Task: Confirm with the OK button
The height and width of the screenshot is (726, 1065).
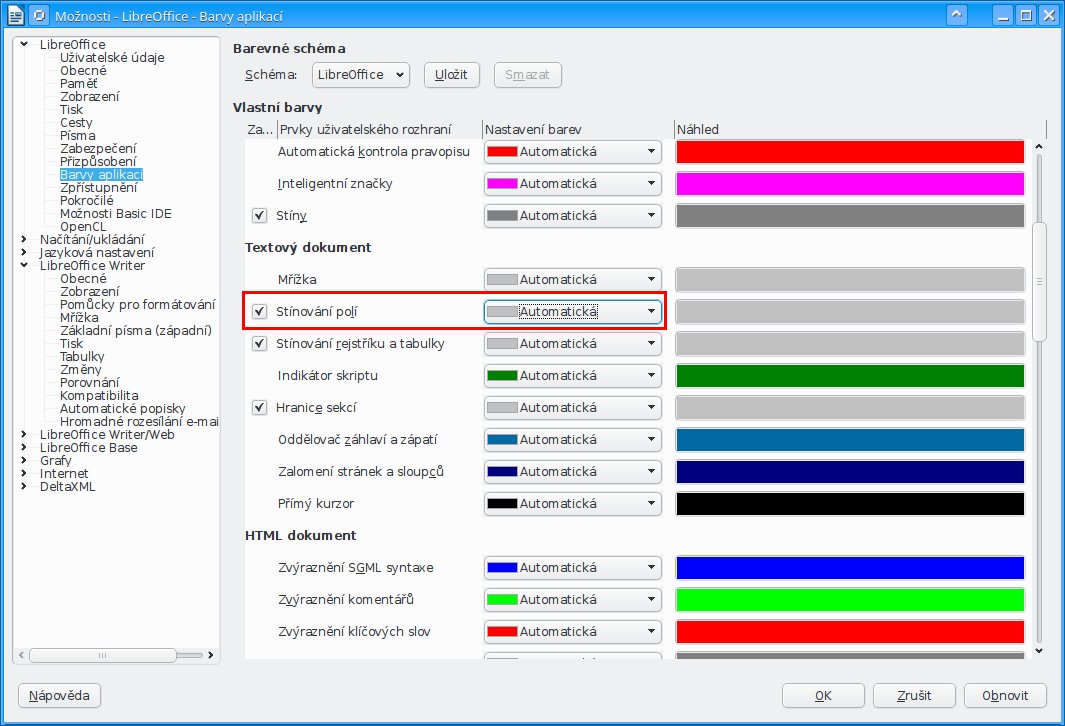Action: point(823,695)
